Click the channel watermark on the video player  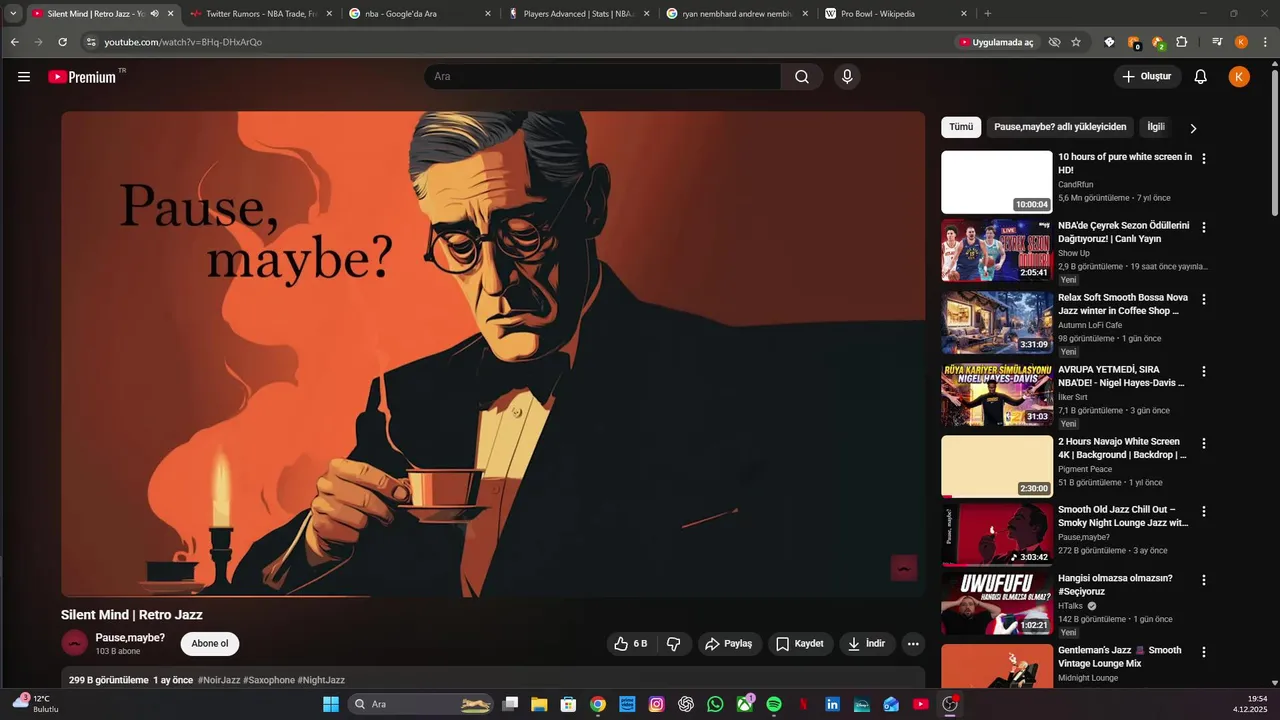click(x=904, y=567)
